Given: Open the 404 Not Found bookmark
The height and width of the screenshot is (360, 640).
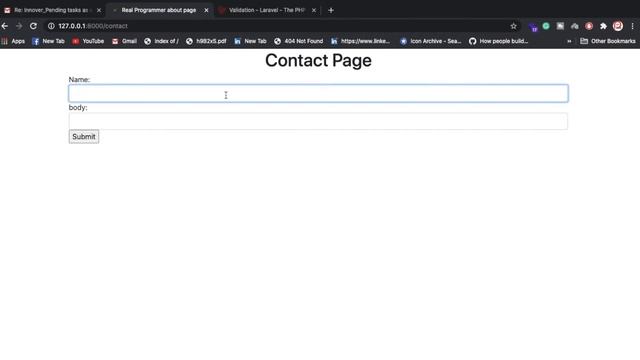Looking at the screenshot, I should point(298,41).
